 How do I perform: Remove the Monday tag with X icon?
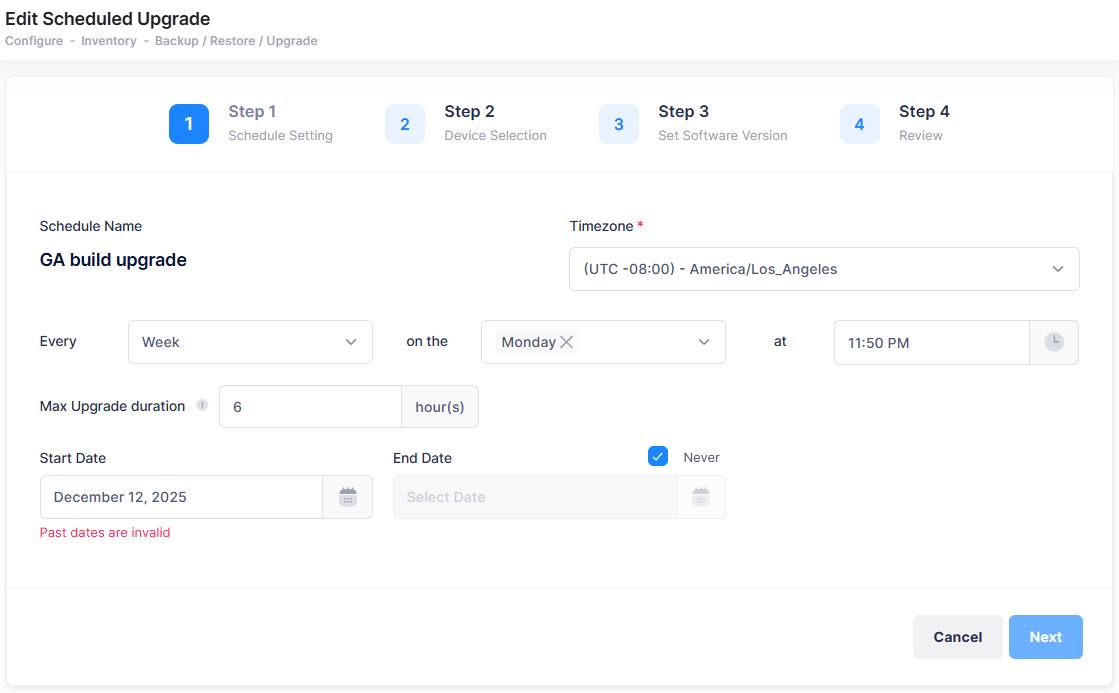coord(567,342)
